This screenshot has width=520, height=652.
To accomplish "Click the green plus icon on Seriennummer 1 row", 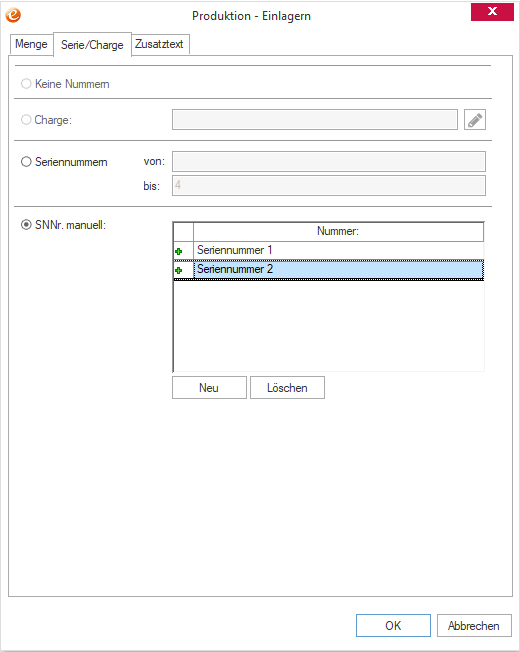I will pyautogui.click(x=179, y=251).
